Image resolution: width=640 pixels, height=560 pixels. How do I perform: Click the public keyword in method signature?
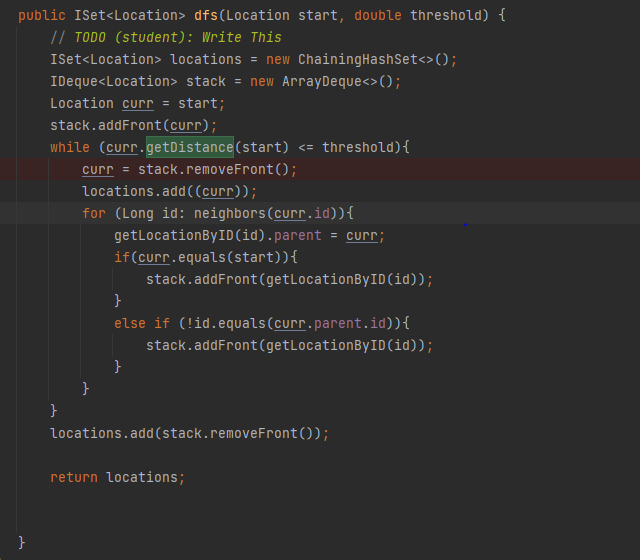[x=42, y=16]
